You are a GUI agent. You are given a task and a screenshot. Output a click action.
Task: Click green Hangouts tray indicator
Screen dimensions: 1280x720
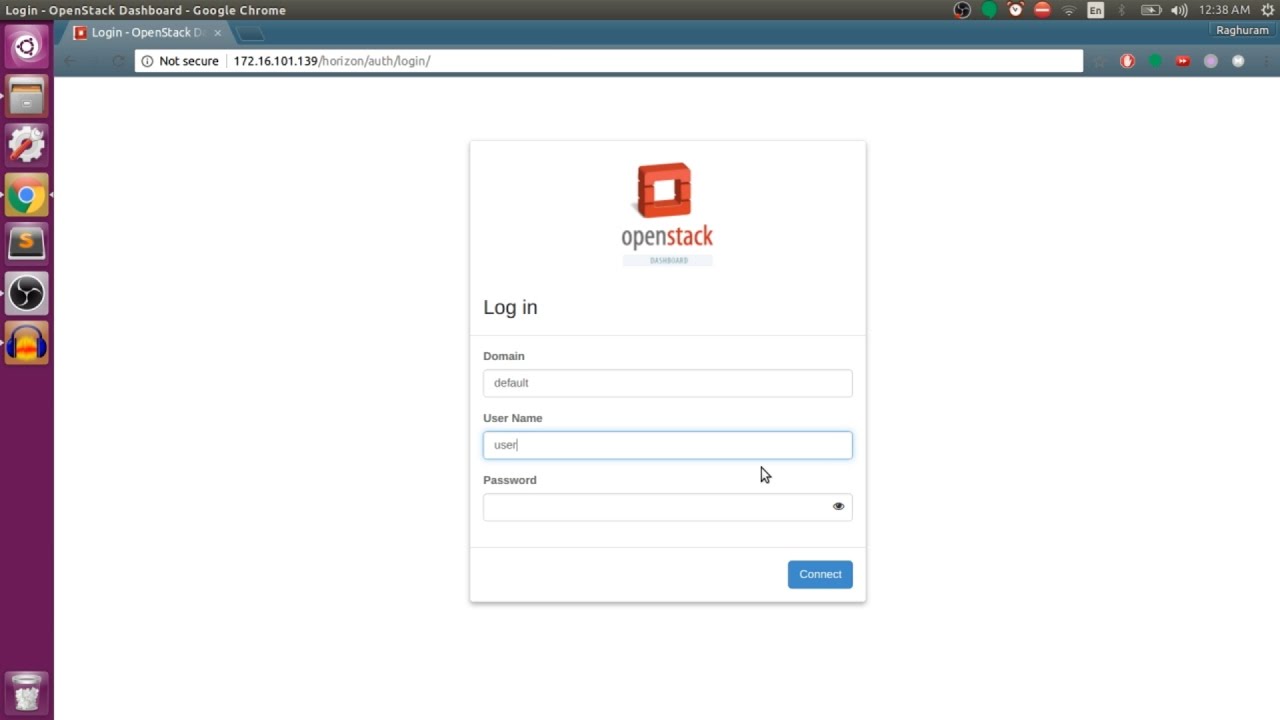click(x=989, y=10)
